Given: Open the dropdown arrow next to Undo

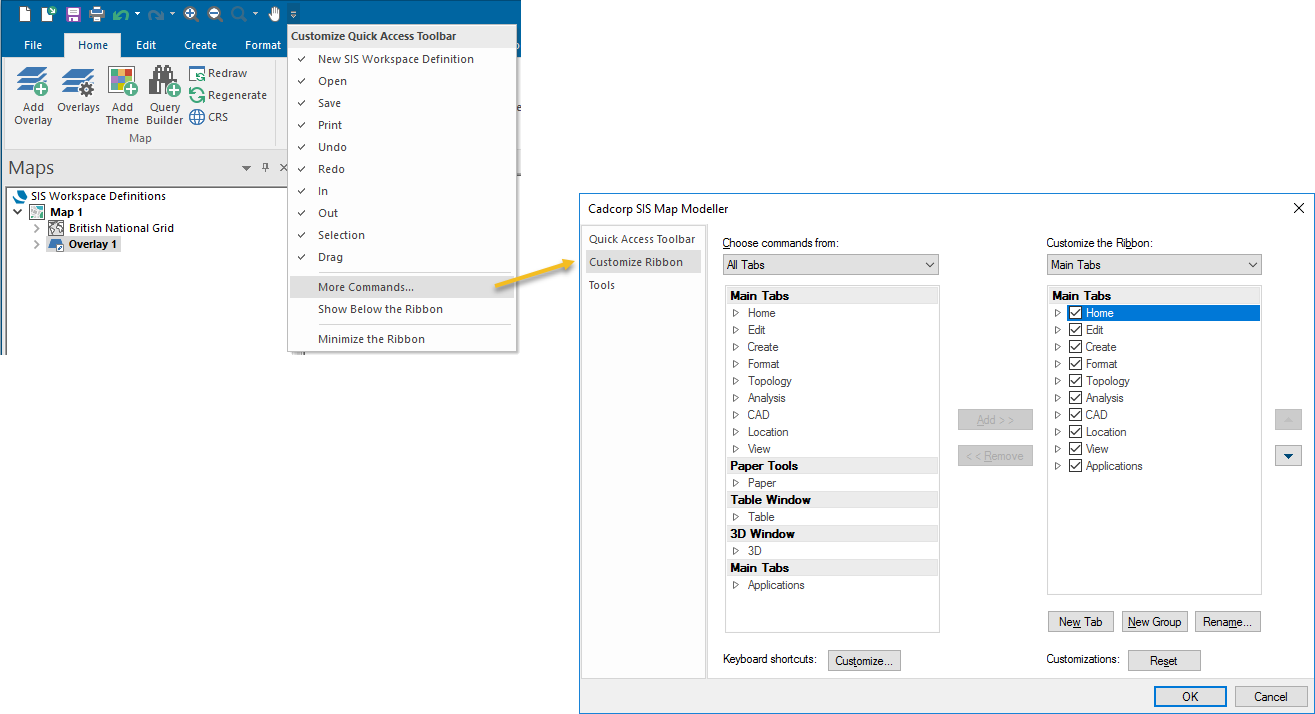Looking at the screenshot, I should [138, 14].
